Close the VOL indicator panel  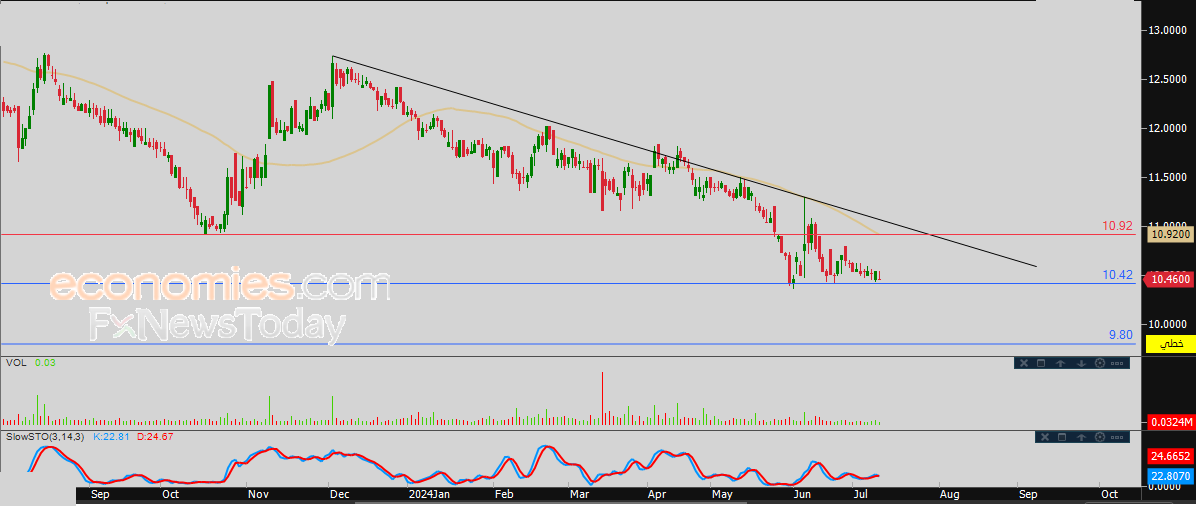coord(1024,363)
